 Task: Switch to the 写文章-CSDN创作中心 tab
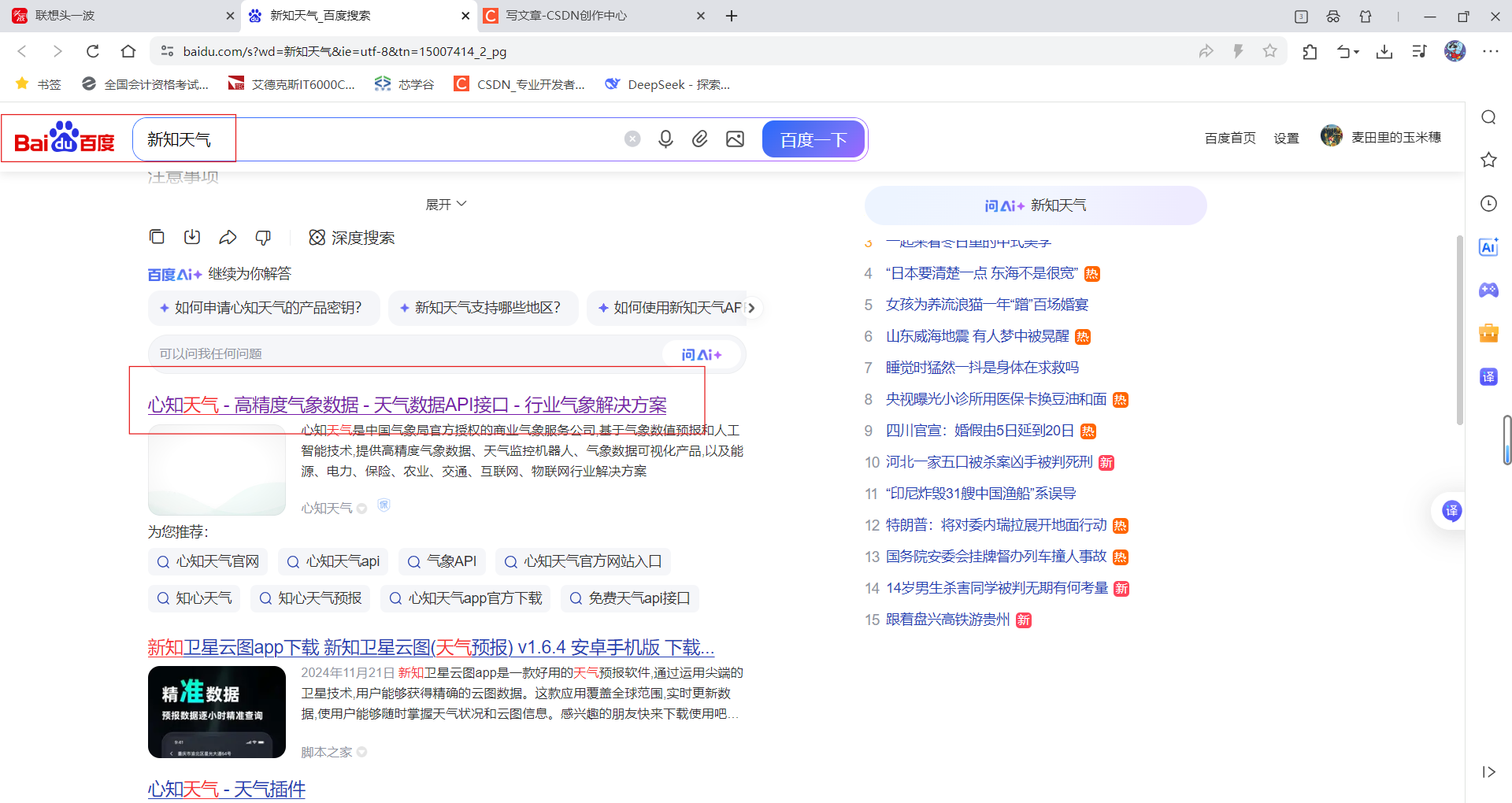(x=595, y=16)
